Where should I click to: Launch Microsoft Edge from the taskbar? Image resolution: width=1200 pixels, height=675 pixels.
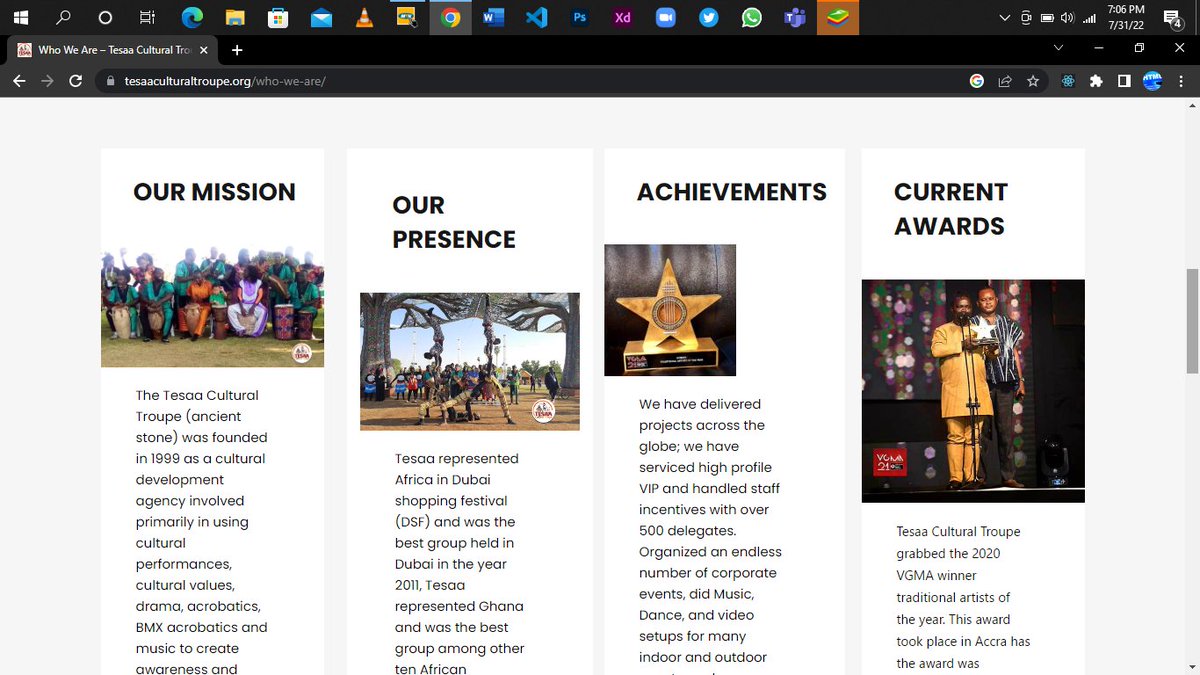tap(192, 17)
